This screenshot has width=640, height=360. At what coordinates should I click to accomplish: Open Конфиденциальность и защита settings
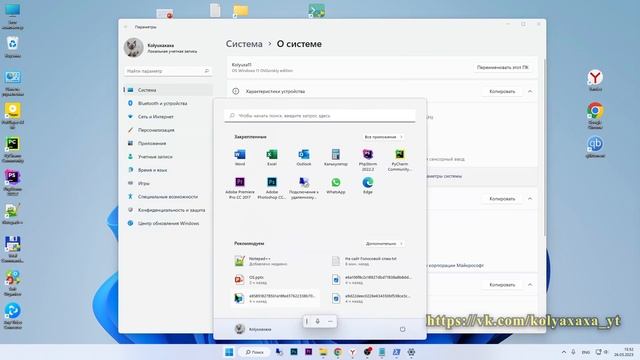168,210
